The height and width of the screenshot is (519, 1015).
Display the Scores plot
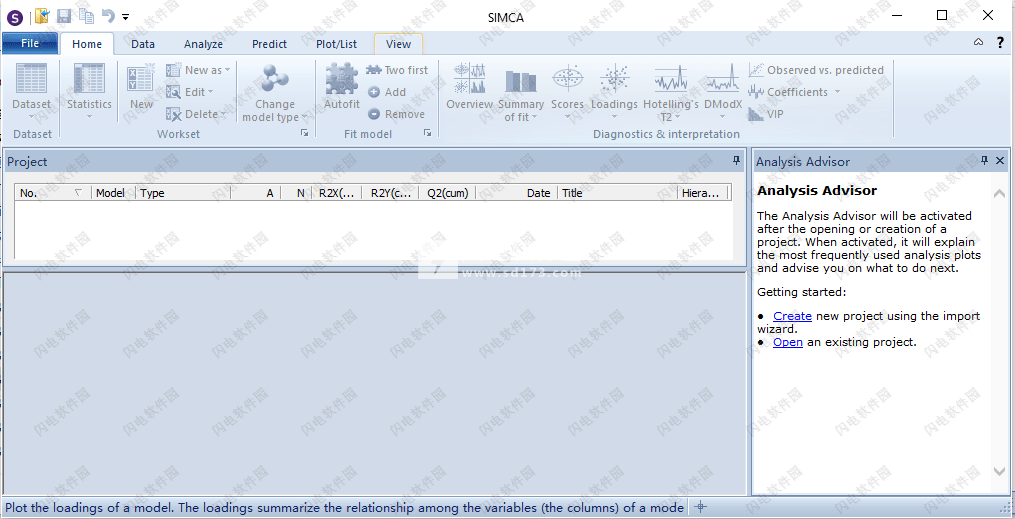click(567, 91)
